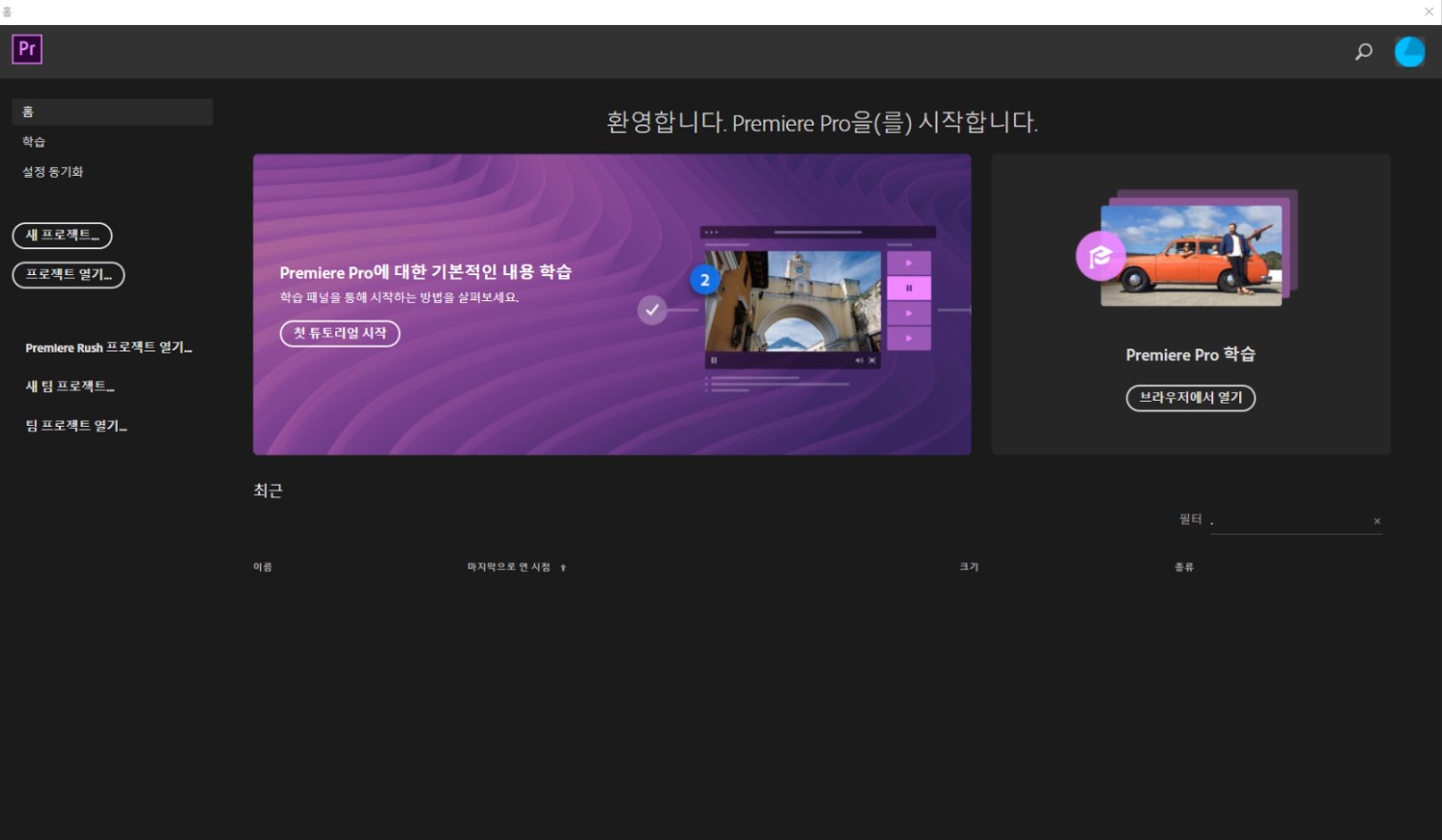Open Premiere Rush 프로젝트 열기 link
This screenshot has width=1442, height=840.
pos(108,348)
